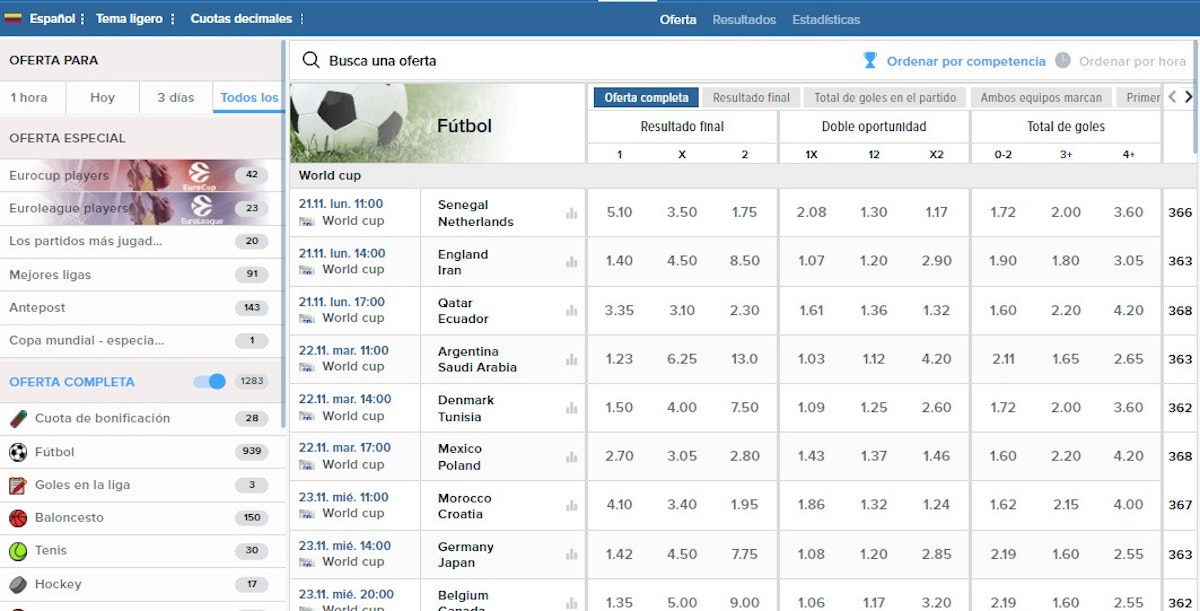This screenshot has height=611, width=1200.
Task: Select the Ambos equipos marcan tab
Action: (1041, 98)
